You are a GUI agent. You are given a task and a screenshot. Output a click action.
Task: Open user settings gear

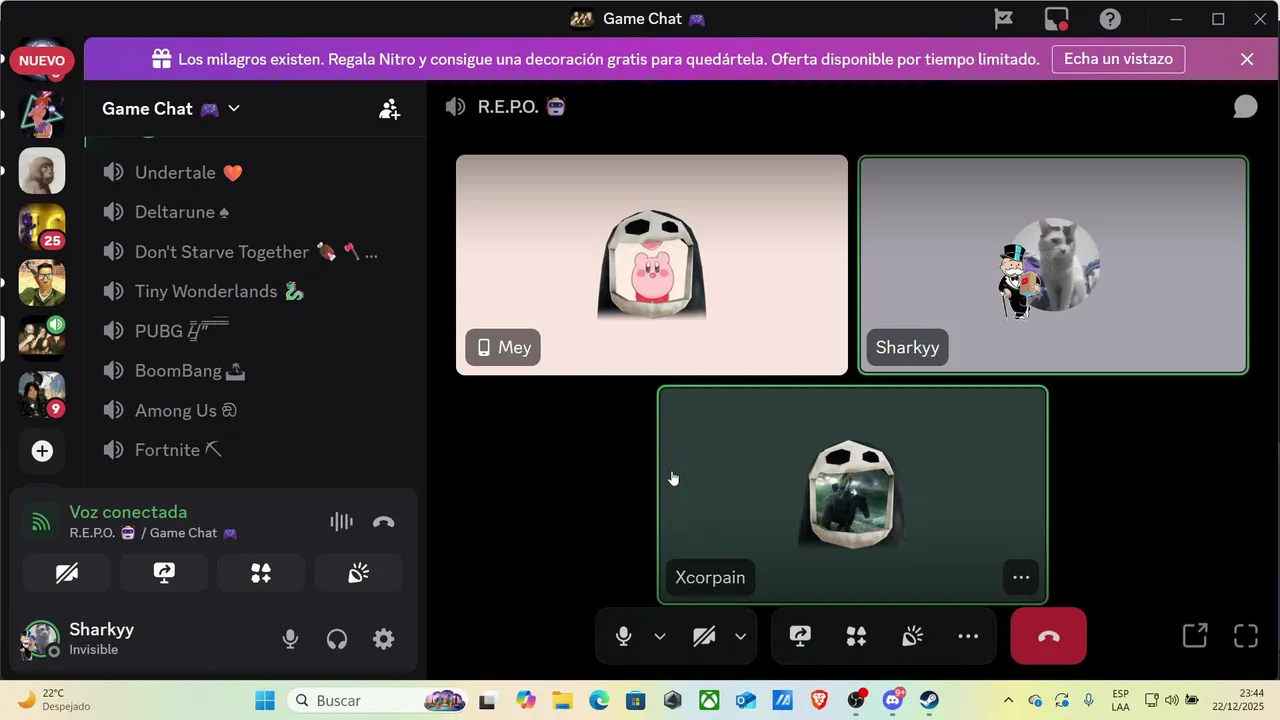[x=384, y=639]
